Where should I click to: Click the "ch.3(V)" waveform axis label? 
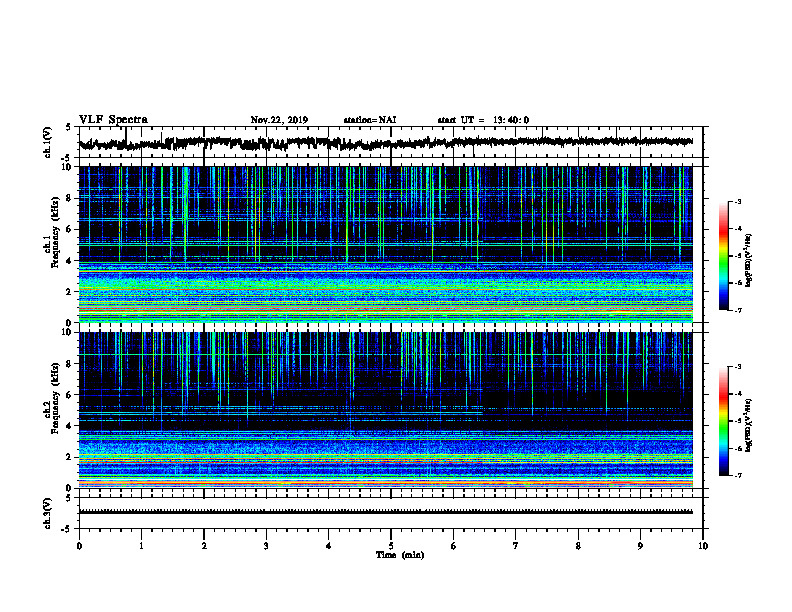[x=48, y=513]
